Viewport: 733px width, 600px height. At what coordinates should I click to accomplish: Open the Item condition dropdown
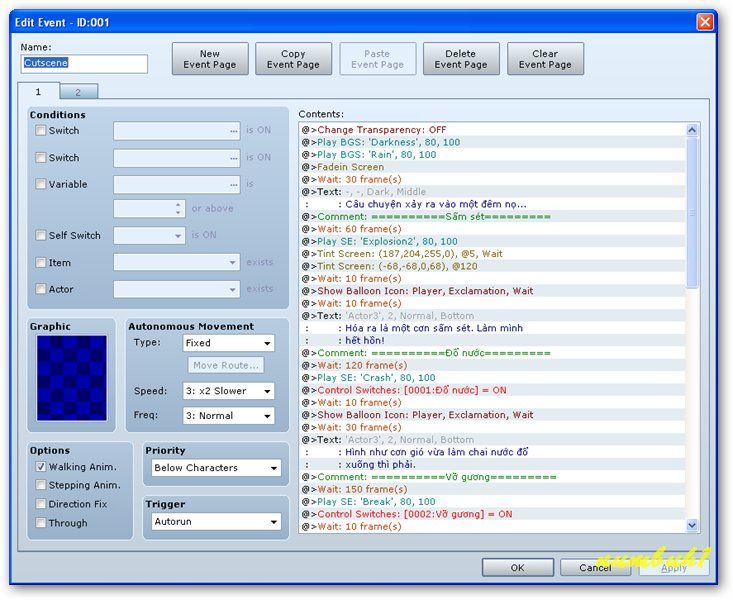(177, 262)
